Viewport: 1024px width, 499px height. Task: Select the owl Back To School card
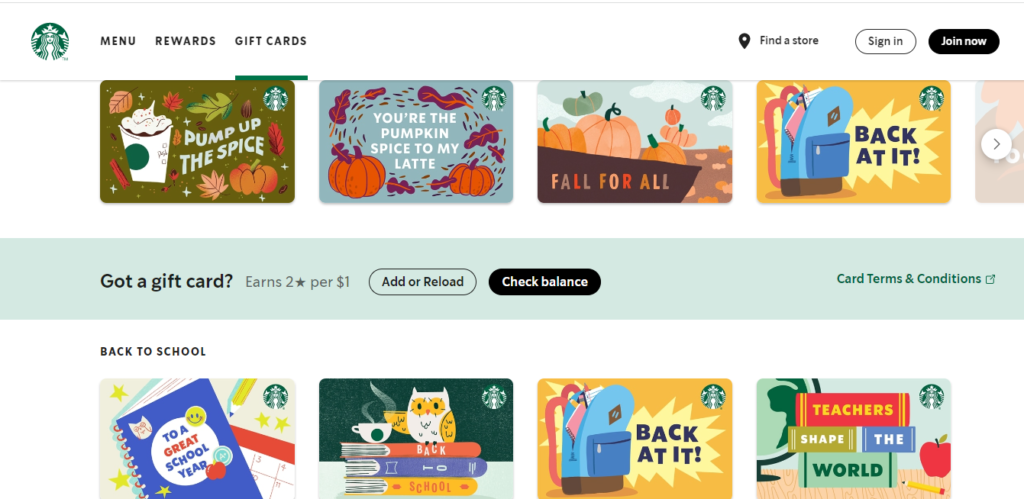[416, 439]
